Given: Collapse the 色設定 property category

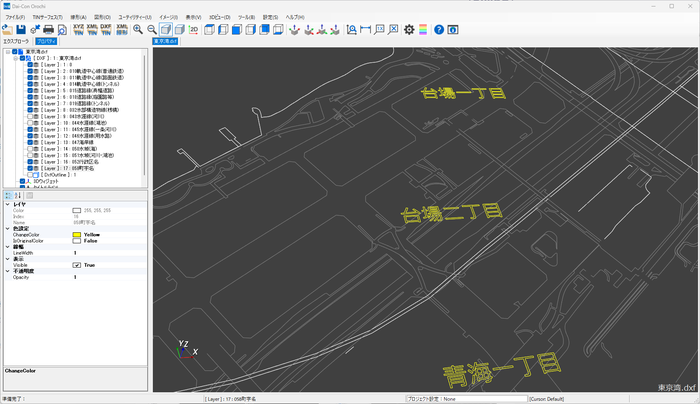Looking at the screenshot, I should click(x=8, y=229).
